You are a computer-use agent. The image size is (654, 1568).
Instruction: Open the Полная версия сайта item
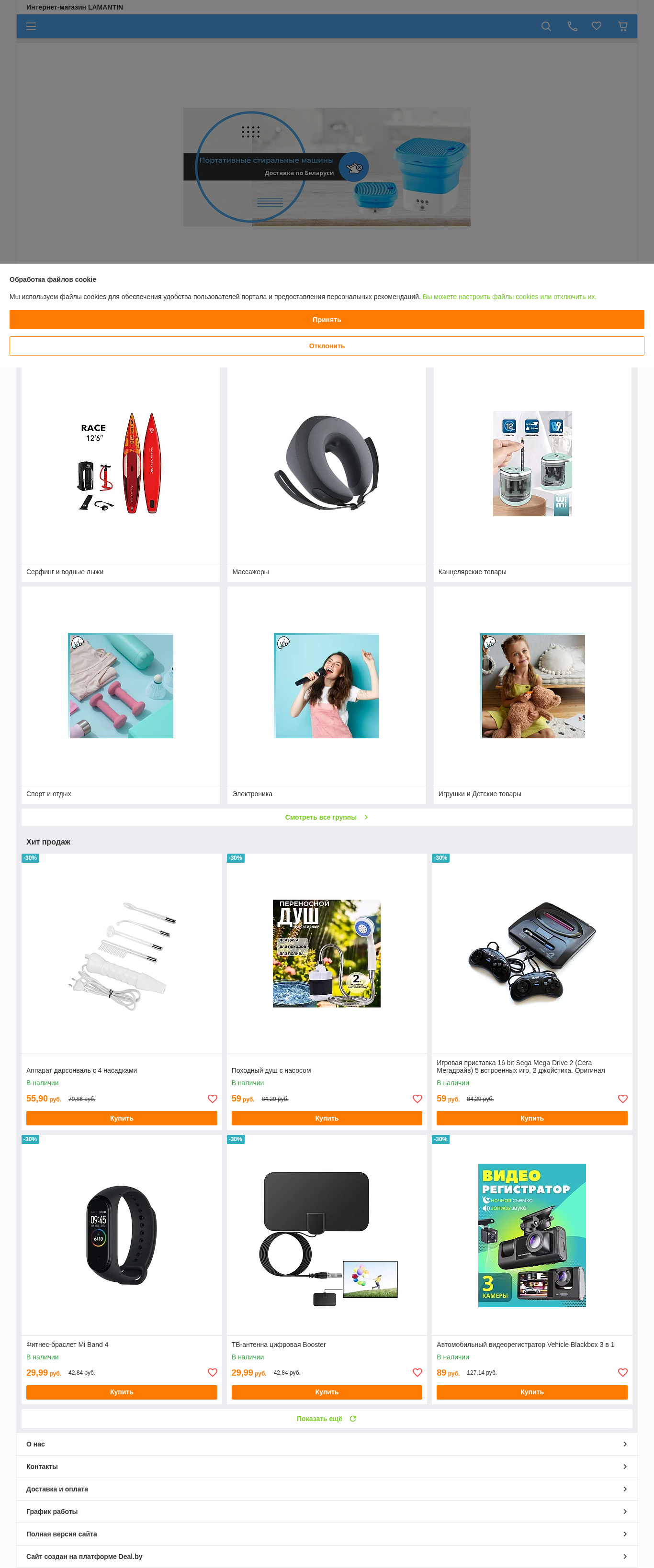[327, 1534]
